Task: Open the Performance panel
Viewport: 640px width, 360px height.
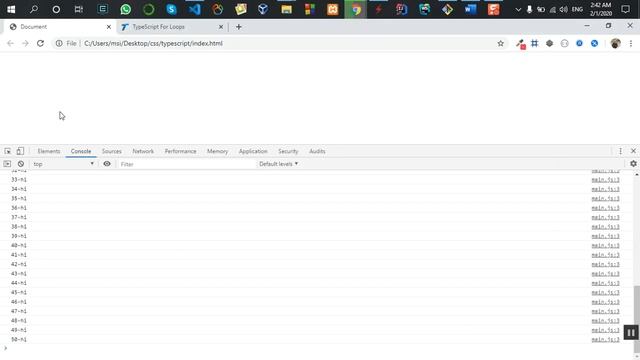Action: [x=180, y=151]
